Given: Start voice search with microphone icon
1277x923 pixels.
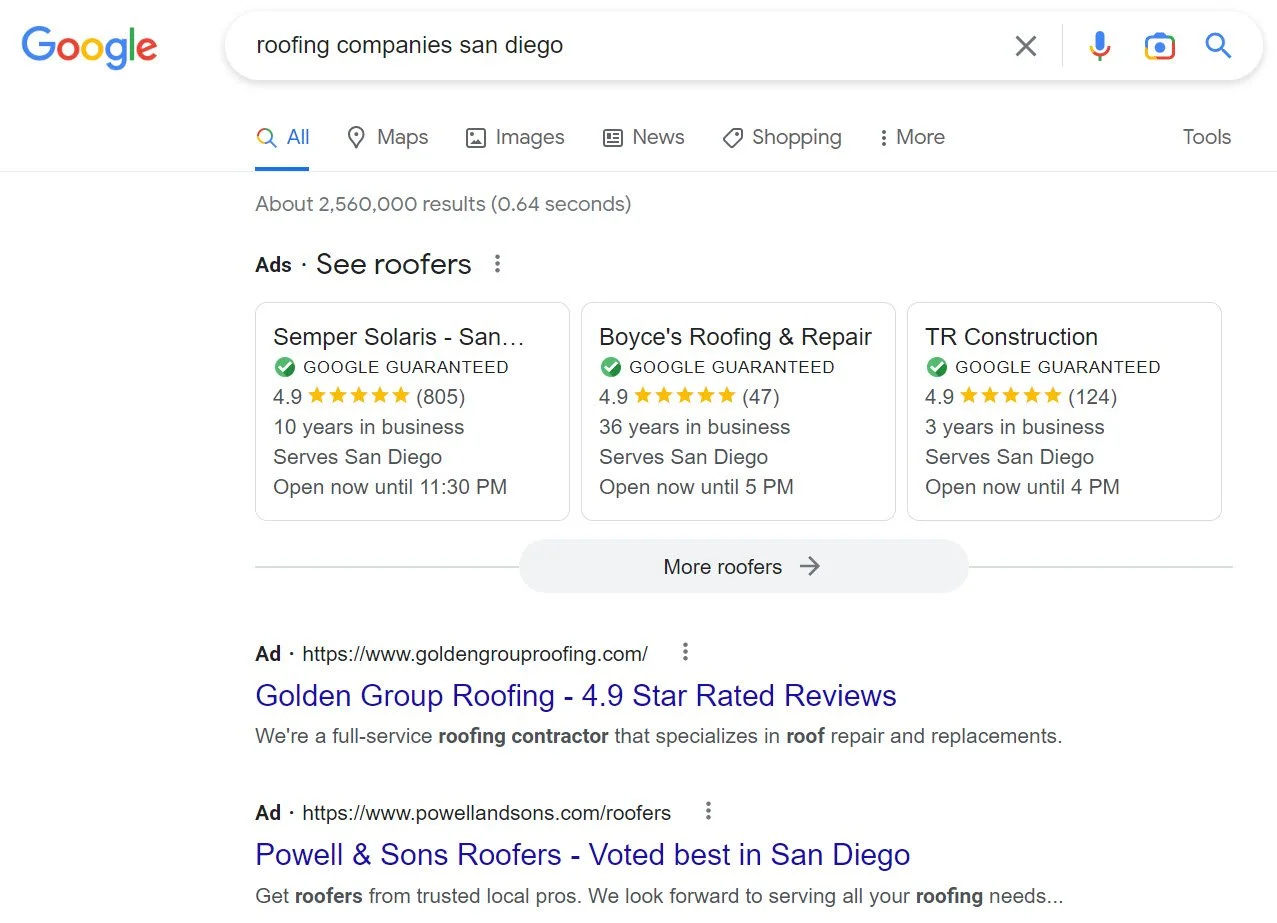Looking at the screenshot, I should coord(1099,46).
